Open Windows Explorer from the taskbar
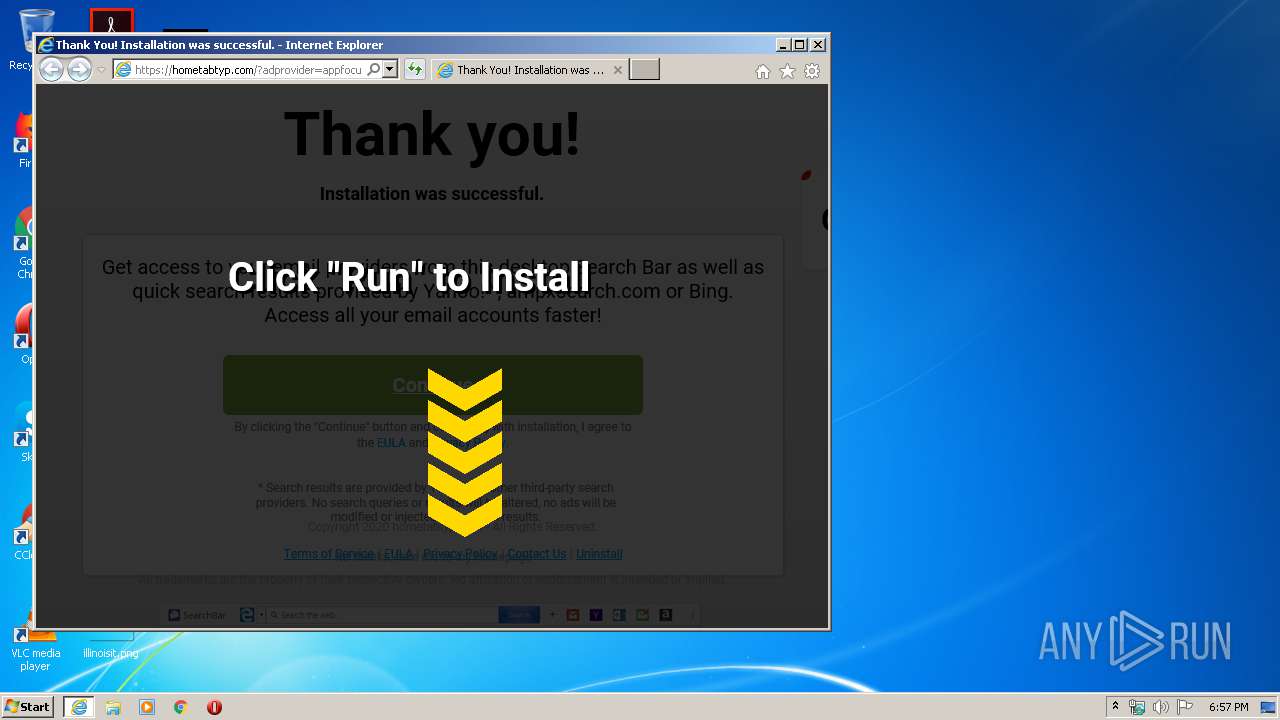This screenshot has height=720, width=1280. [113, 707]
